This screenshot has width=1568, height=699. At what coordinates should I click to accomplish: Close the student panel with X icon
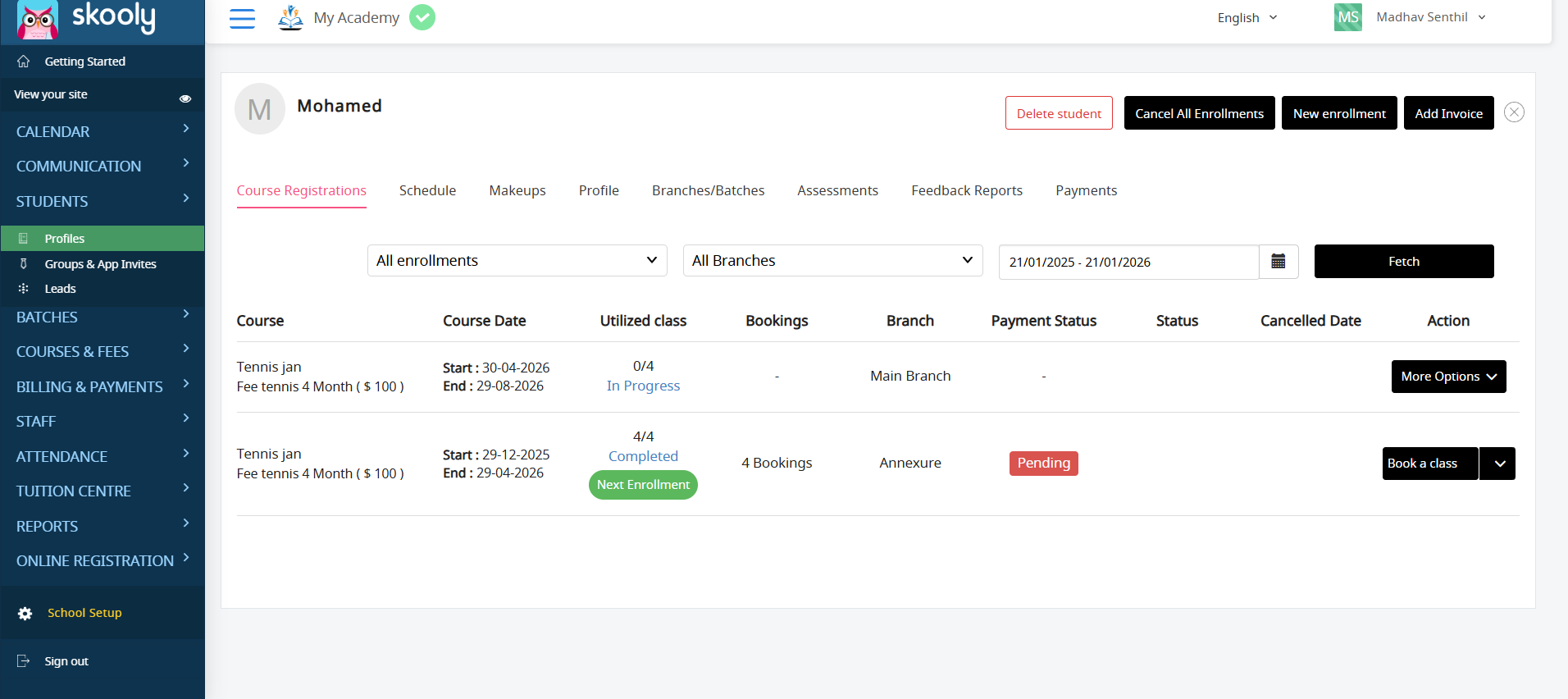click(x=1514, y=112)
